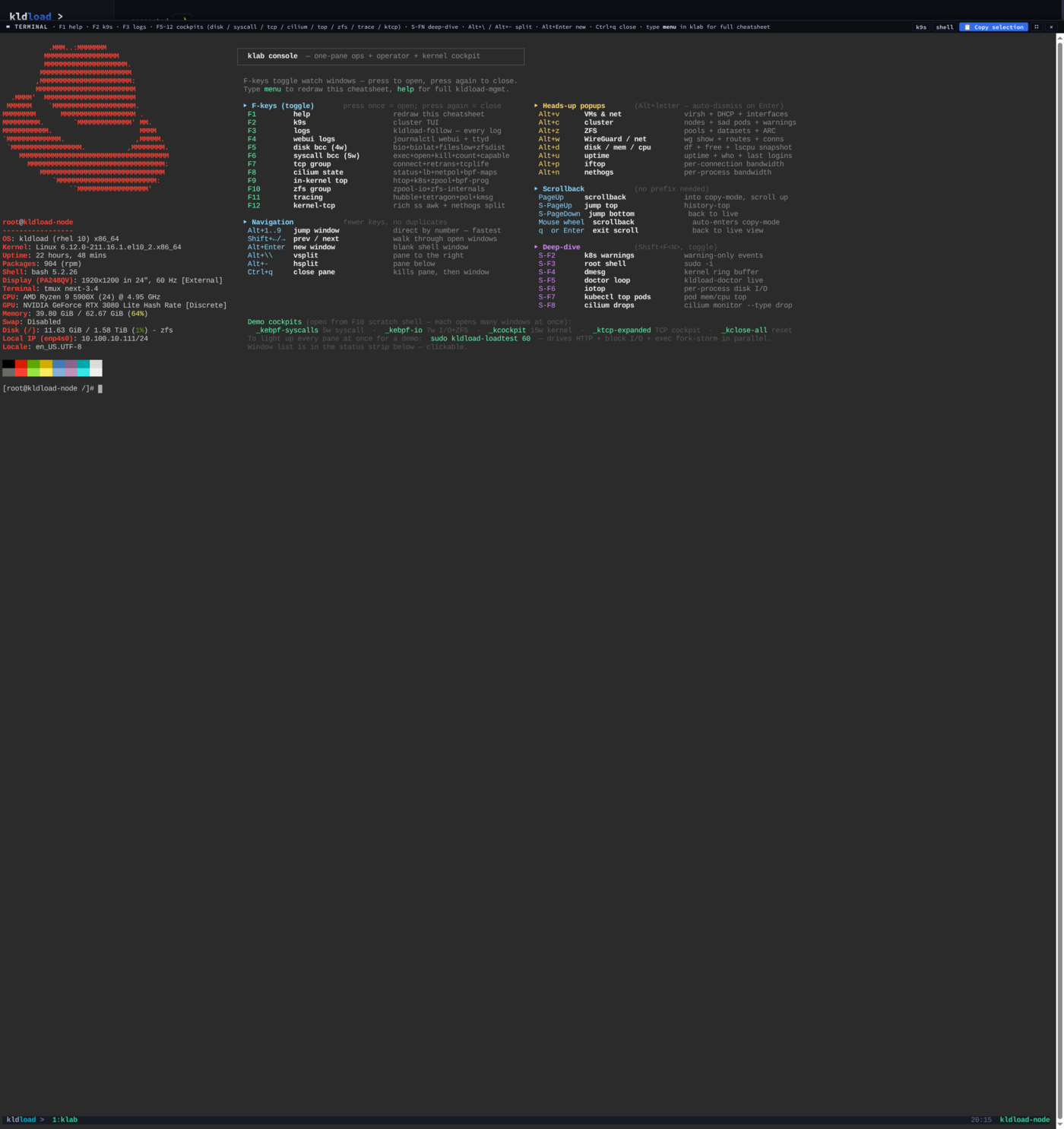Click the kldload-node hostname in the bottom status bar
Screen dimensions: 1064x1129
pos(1024,1119)
